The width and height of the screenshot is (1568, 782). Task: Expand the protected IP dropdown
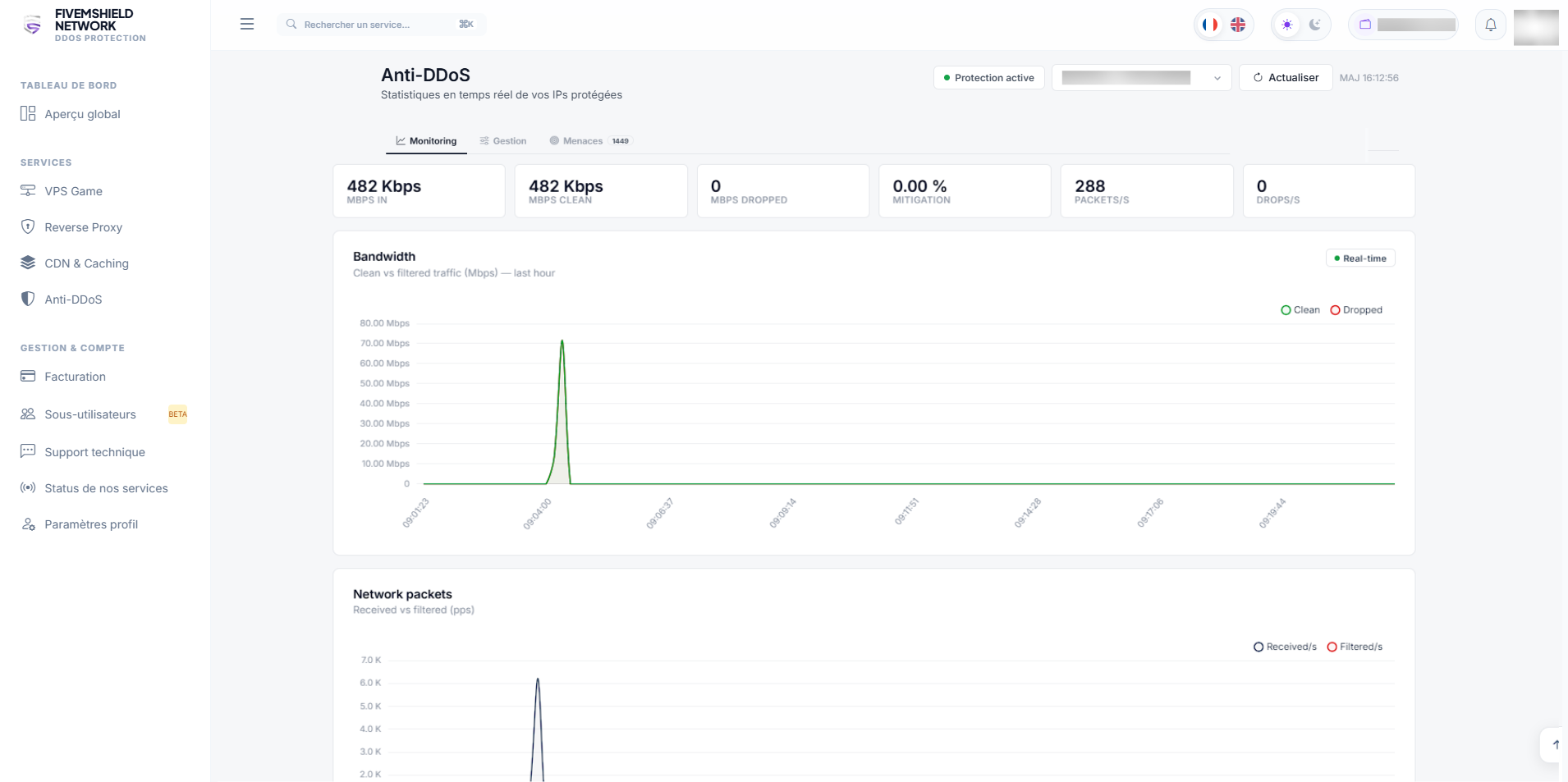pos(1141,78)
